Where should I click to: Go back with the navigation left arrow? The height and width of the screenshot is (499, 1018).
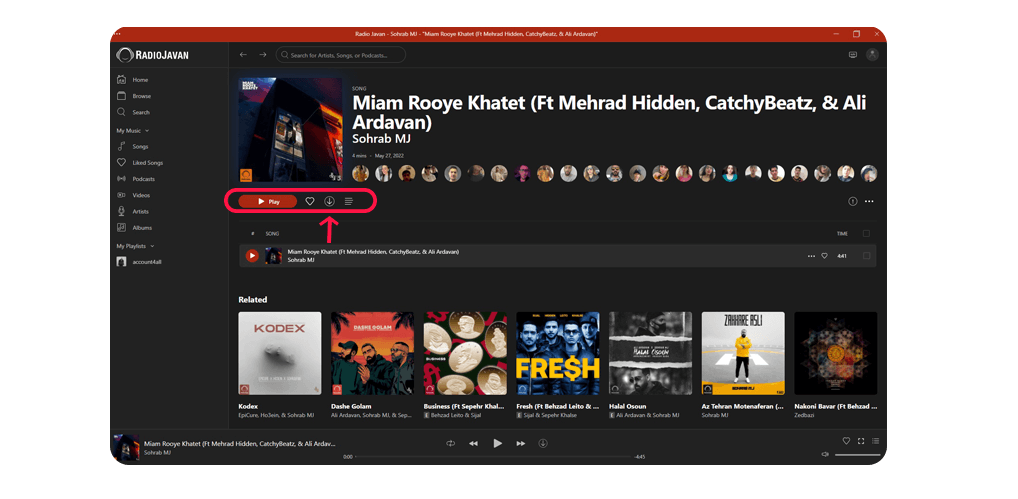243,55
